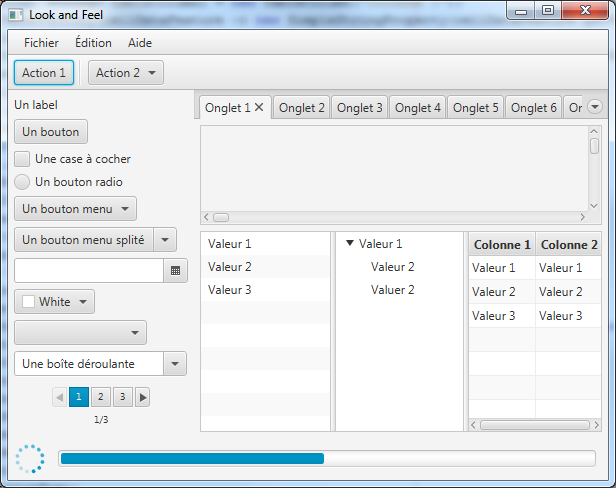Open the White color picker
The image size is (616, 488).
point(54,302)
